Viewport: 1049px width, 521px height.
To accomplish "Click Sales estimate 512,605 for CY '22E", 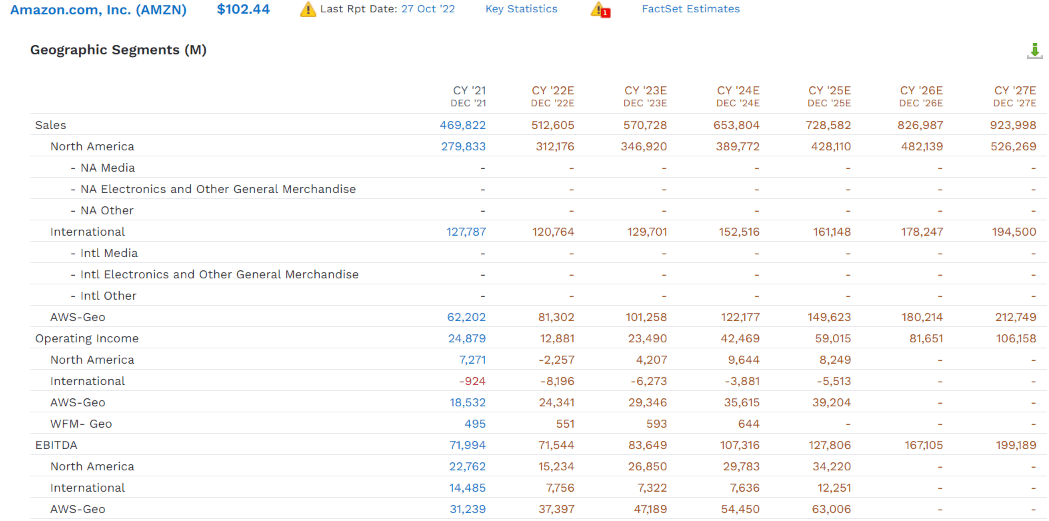I will click(x=552, y=125).
